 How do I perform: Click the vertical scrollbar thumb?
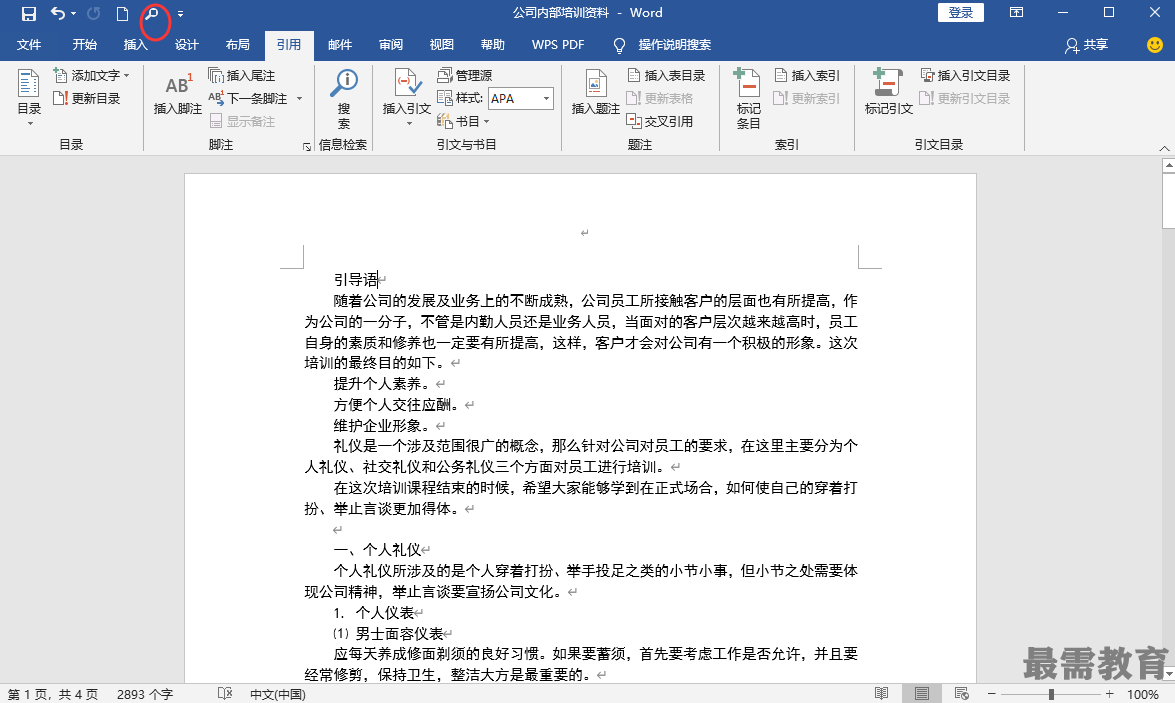click(1168, 200)
